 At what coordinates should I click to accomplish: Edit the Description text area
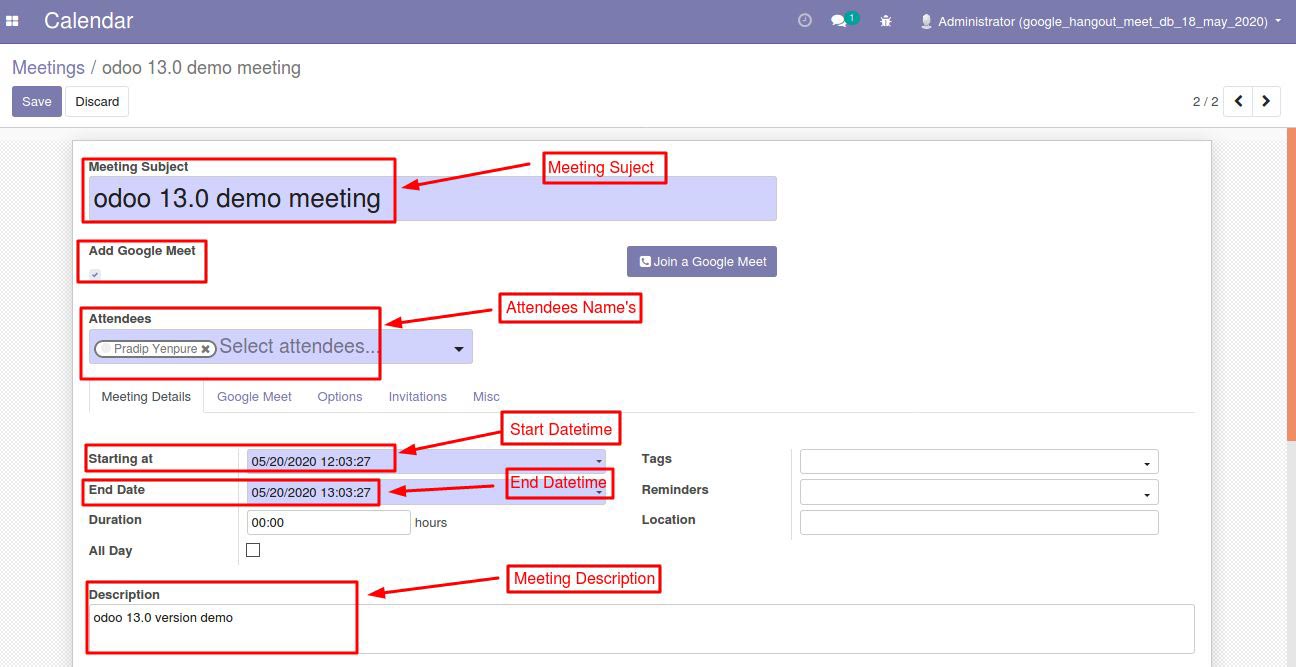(x=641, y=628)
